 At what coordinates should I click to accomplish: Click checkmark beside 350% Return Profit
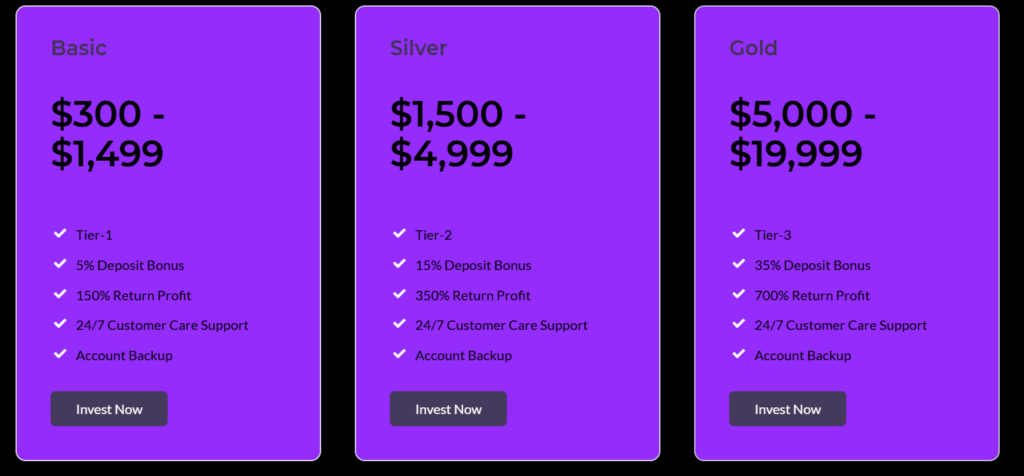399,295
